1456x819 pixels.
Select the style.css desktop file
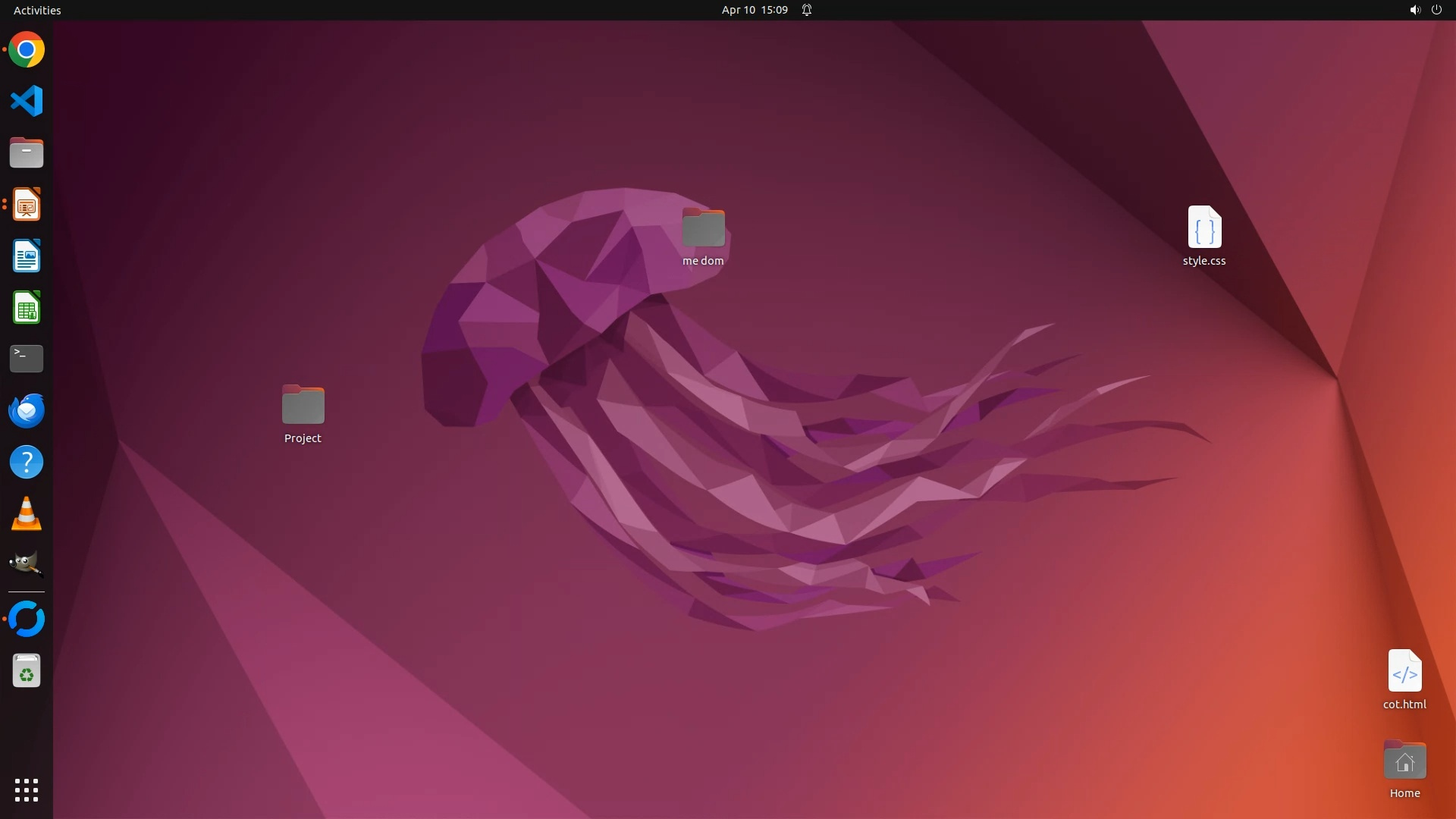point(1204,228)
